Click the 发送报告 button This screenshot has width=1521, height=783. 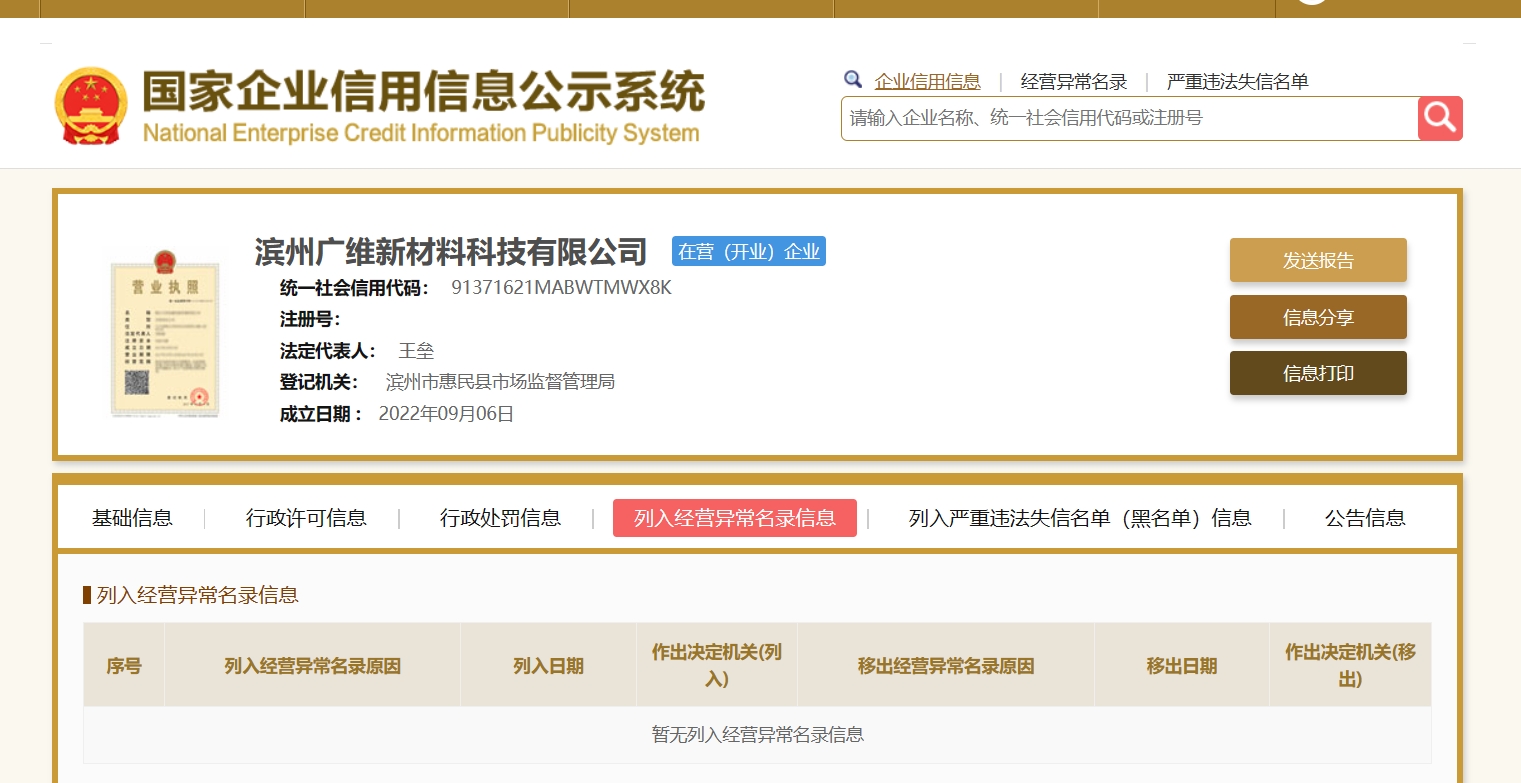pyautogui.click(x=1318, y=260)
